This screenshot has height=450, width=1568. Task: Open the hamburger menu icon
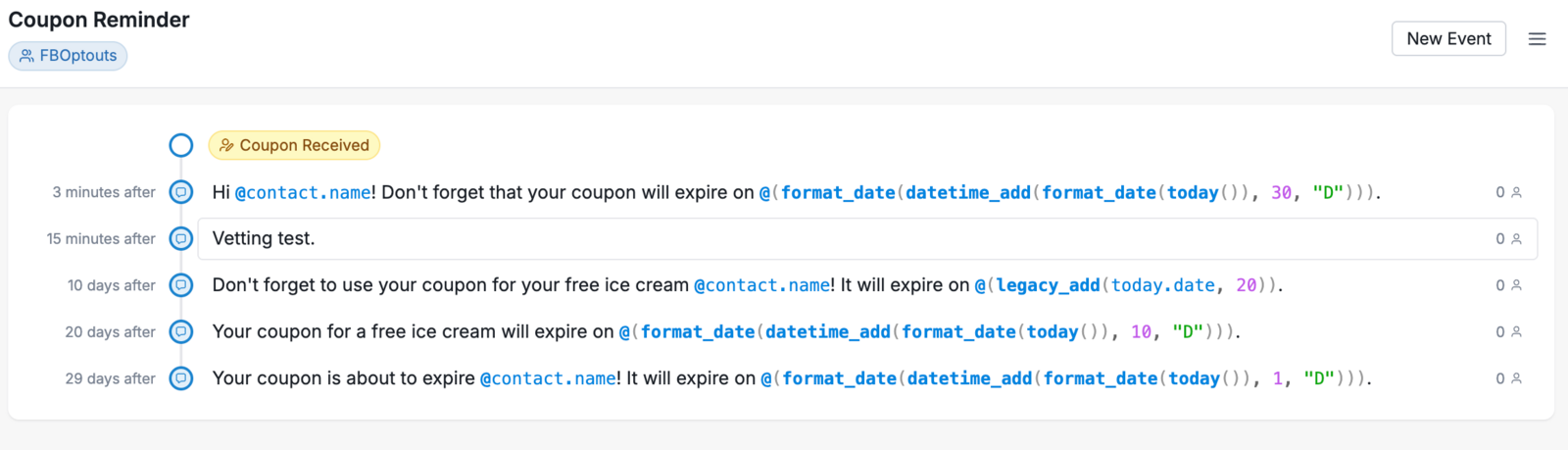1537,39
